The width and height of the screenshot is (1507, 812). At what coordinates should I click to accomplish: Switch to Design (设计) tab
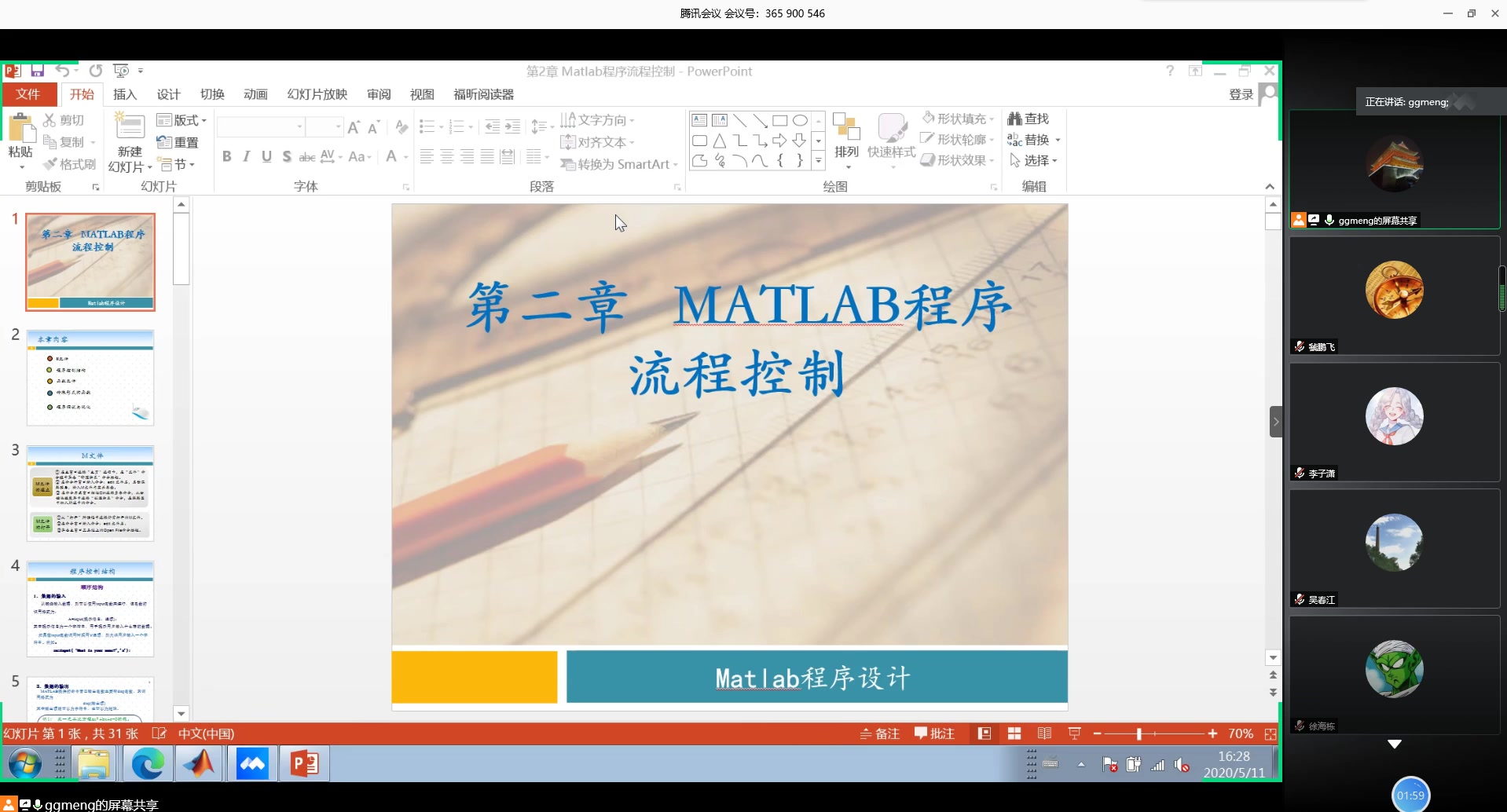[168, 94]
